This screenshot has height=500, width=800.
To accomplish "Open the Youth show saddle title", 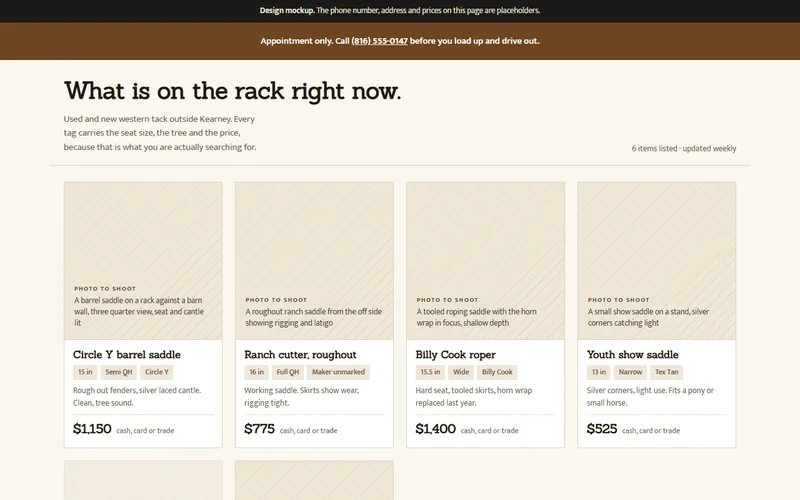I will pos(632,355).
